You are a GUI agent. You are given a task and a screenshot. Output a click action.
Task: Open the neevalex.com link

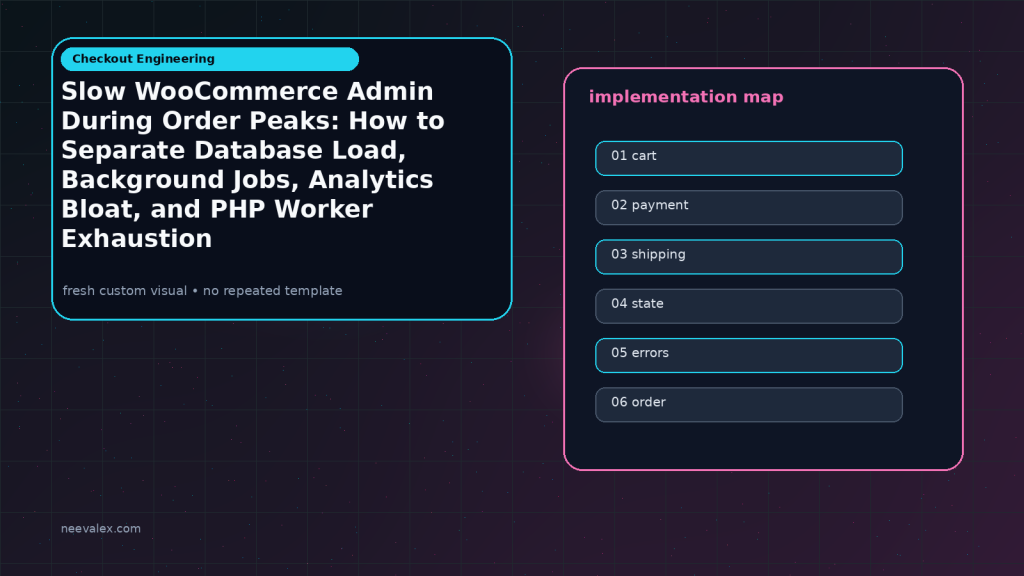[x=101, y=528]
